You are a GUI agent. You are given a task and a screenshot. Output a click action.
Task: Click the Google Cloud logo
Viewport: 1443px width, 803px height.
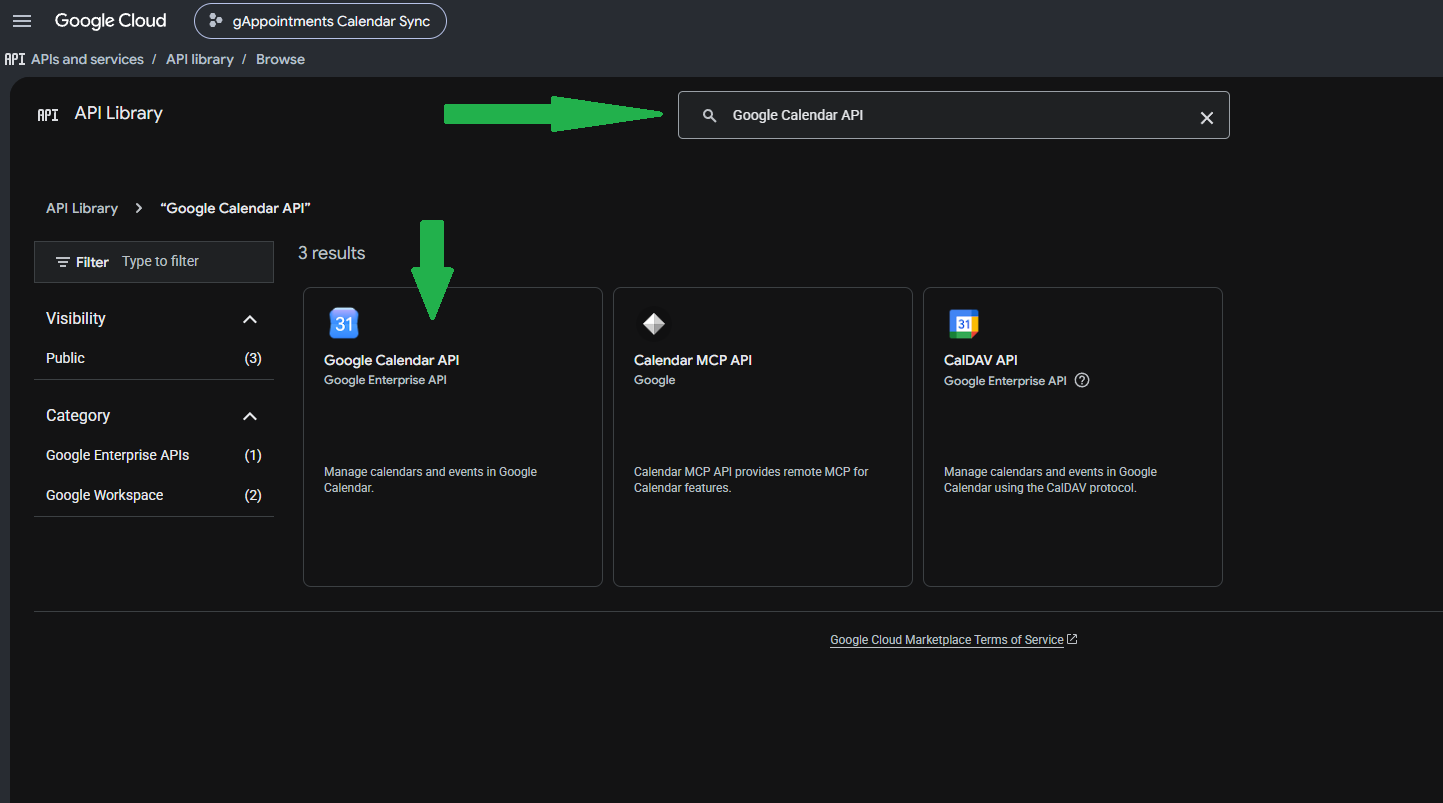[110, 21]
